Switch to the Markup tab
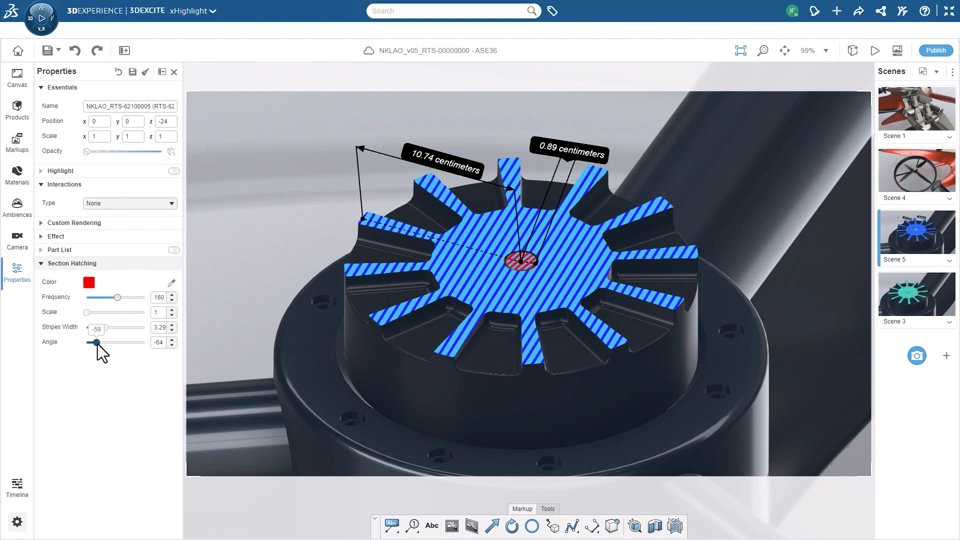This screenshot has width=960, height=540. [x=522, y=509]
